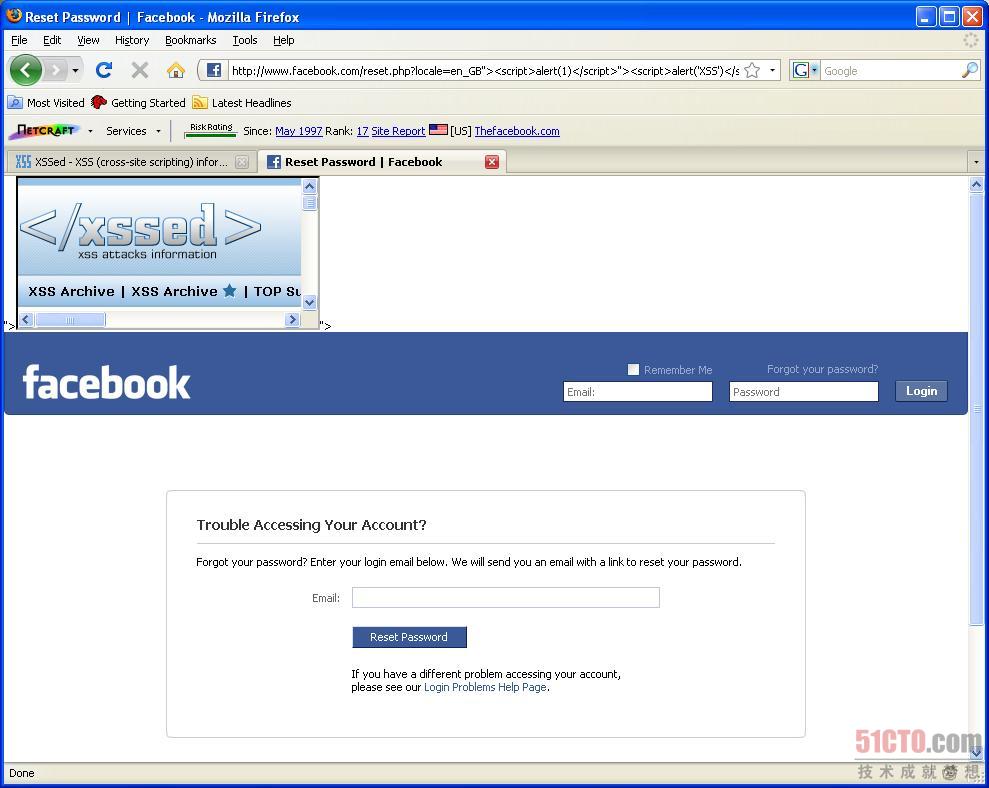
Task: Click the Google search engine icon
Action: 800,70
